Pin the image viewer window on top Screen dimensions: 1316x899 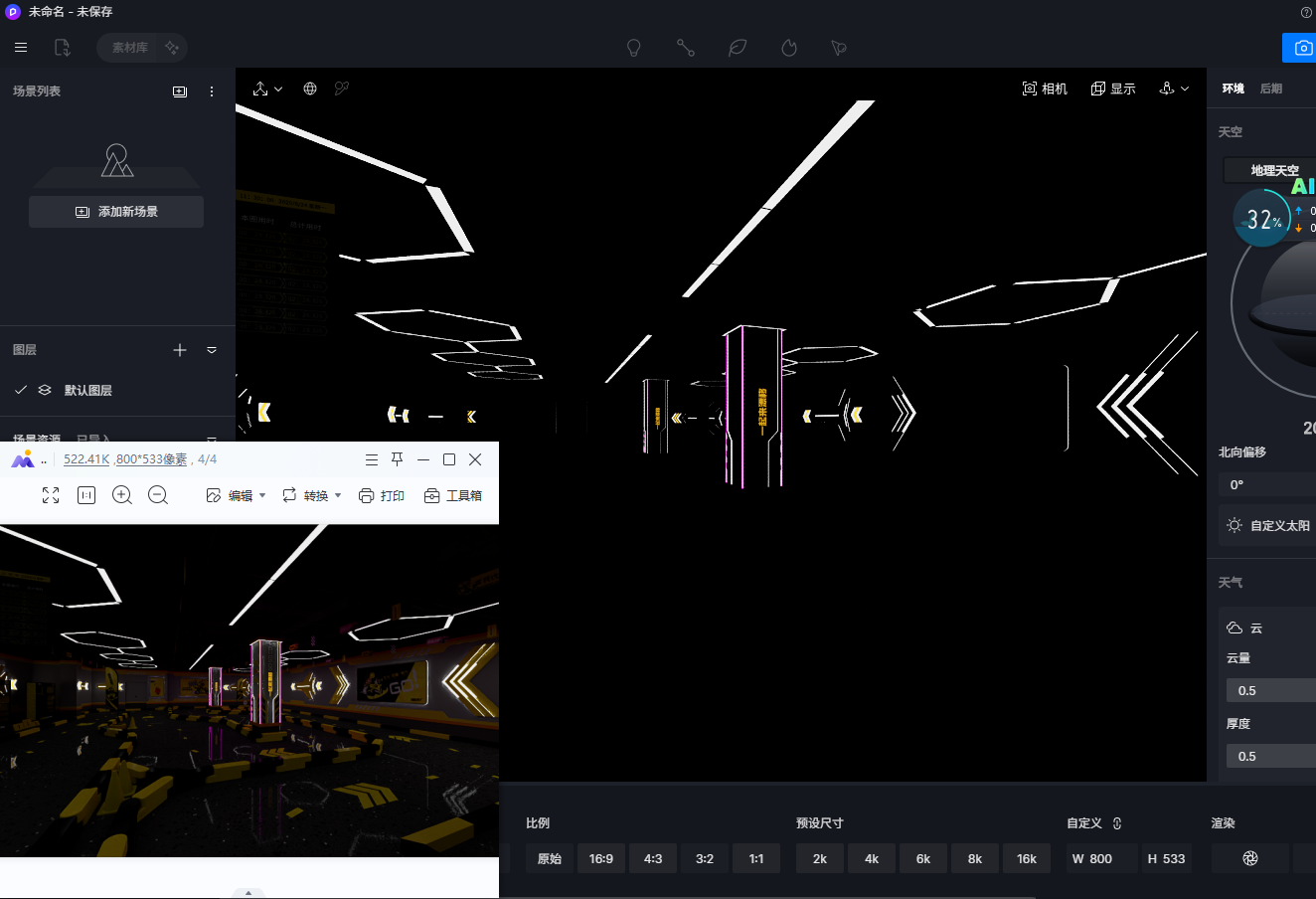pyautogui.click(x=397, y=459)
